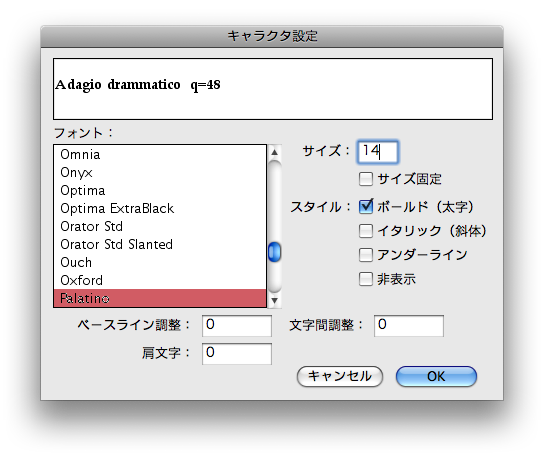Select Orator Std font
Screen dimensions: 544x456
click(160, 227)
